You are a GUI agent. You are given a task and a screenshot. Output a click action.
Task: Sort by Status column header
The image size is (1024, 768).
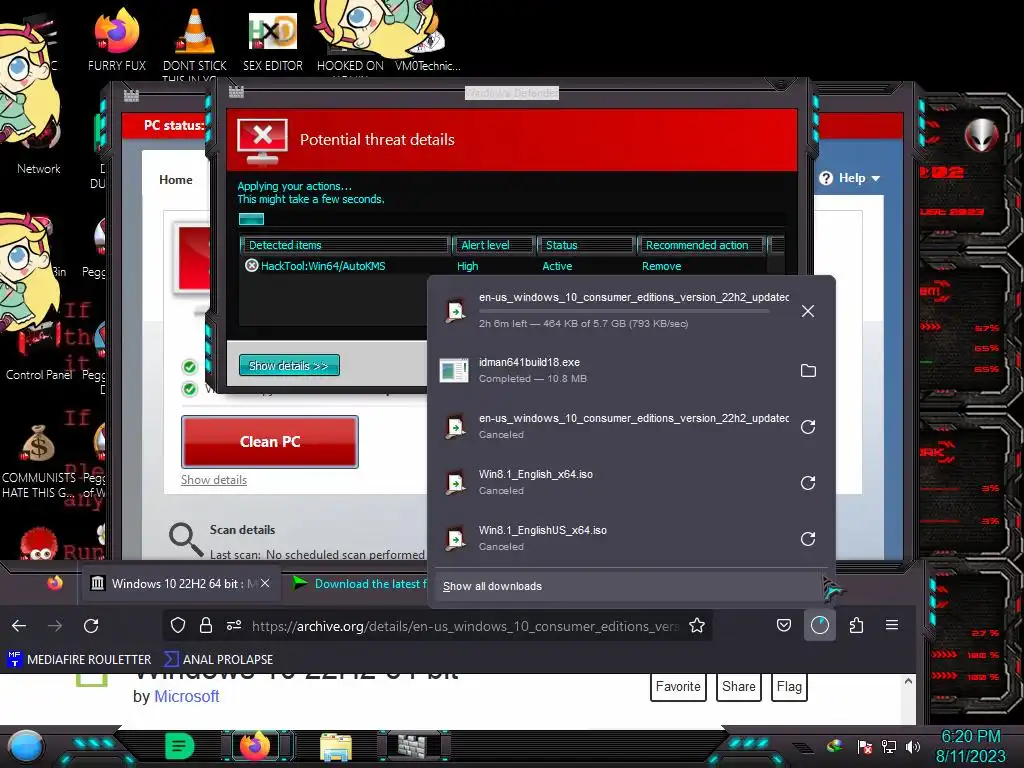[x=586, y=245]
